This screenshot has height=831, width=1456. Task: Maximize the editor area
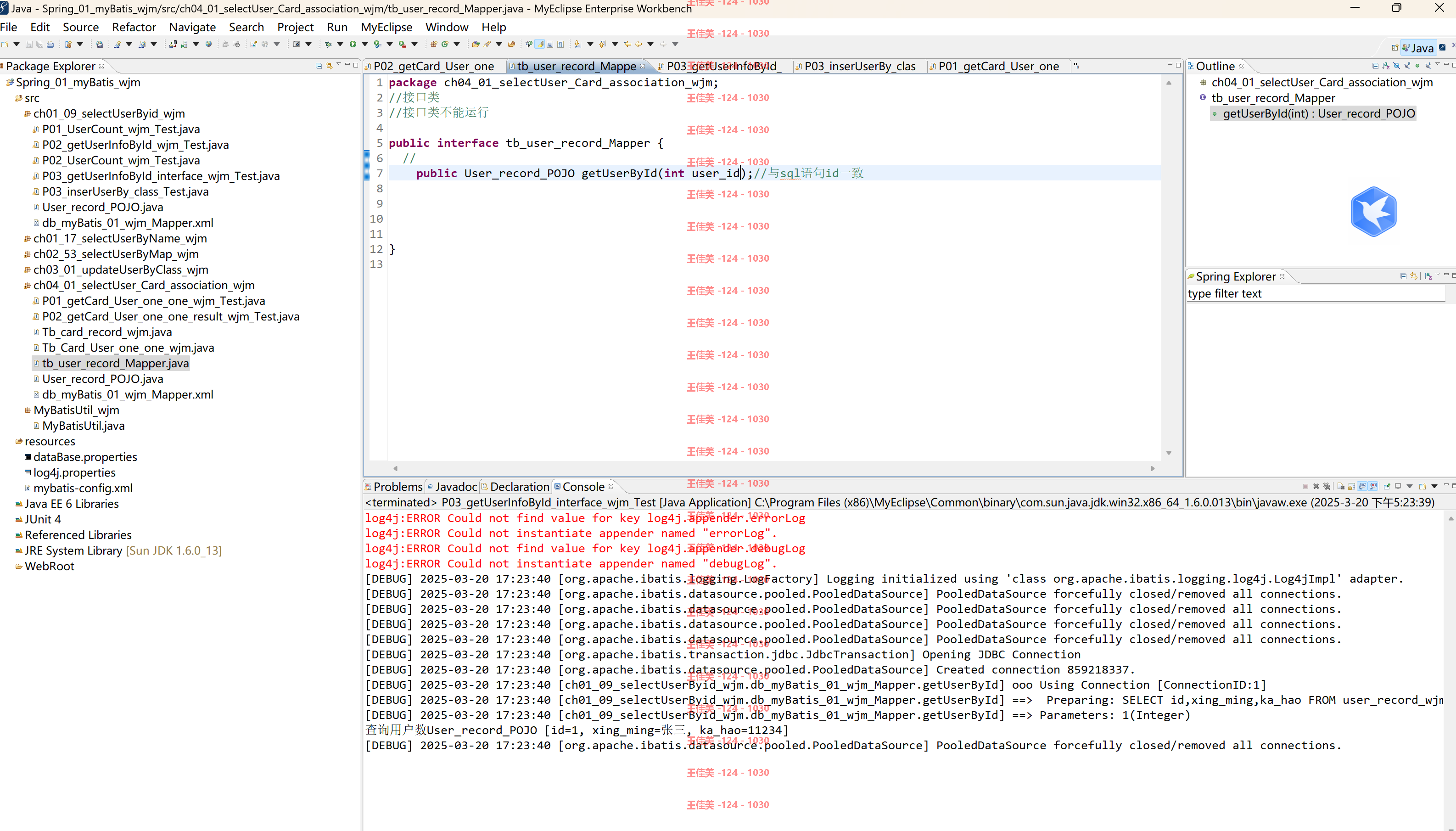1177,65
